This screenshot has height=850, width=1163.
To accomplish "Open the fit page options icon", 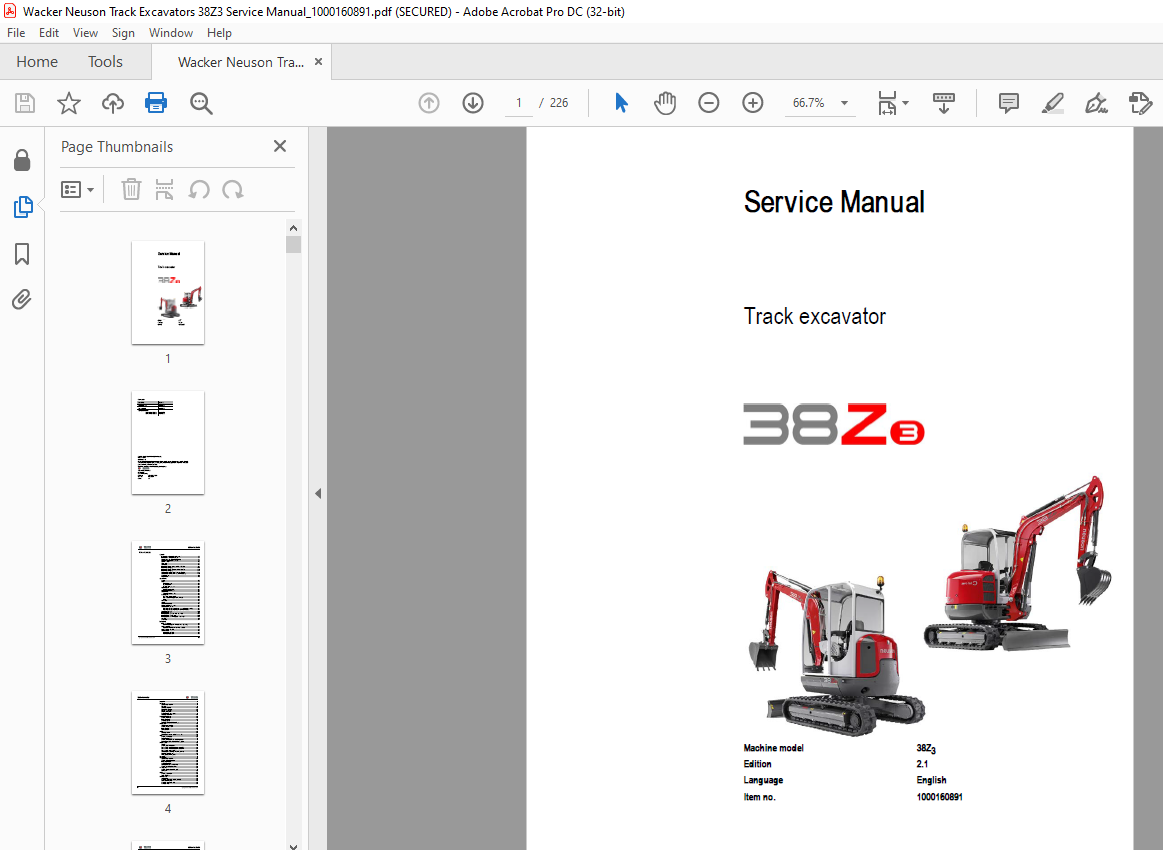I will [x=887, y=103].
